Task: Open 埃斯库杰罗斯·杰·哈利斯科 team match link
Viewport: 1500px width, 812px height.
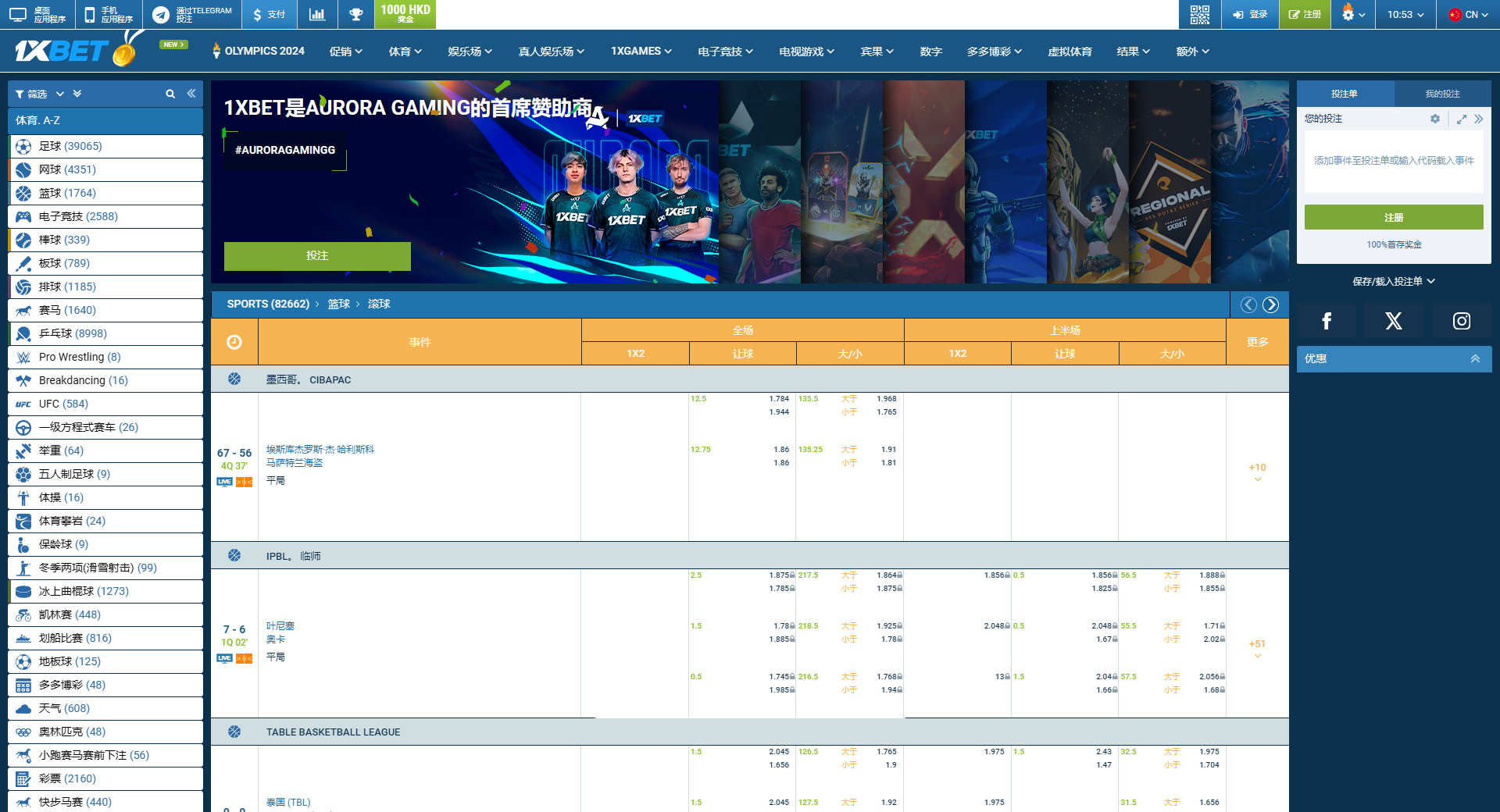Action: click(320, 450)
